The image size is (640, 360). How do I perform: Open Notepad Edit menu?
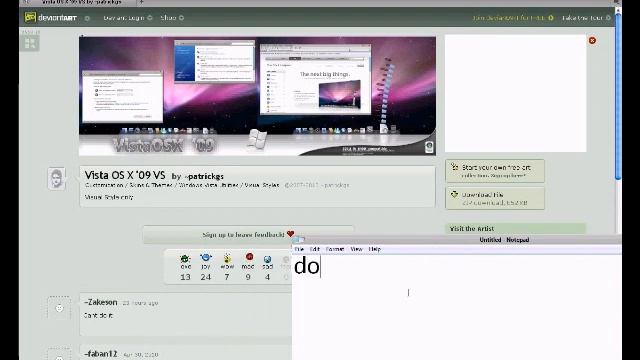tap(315, 249)
